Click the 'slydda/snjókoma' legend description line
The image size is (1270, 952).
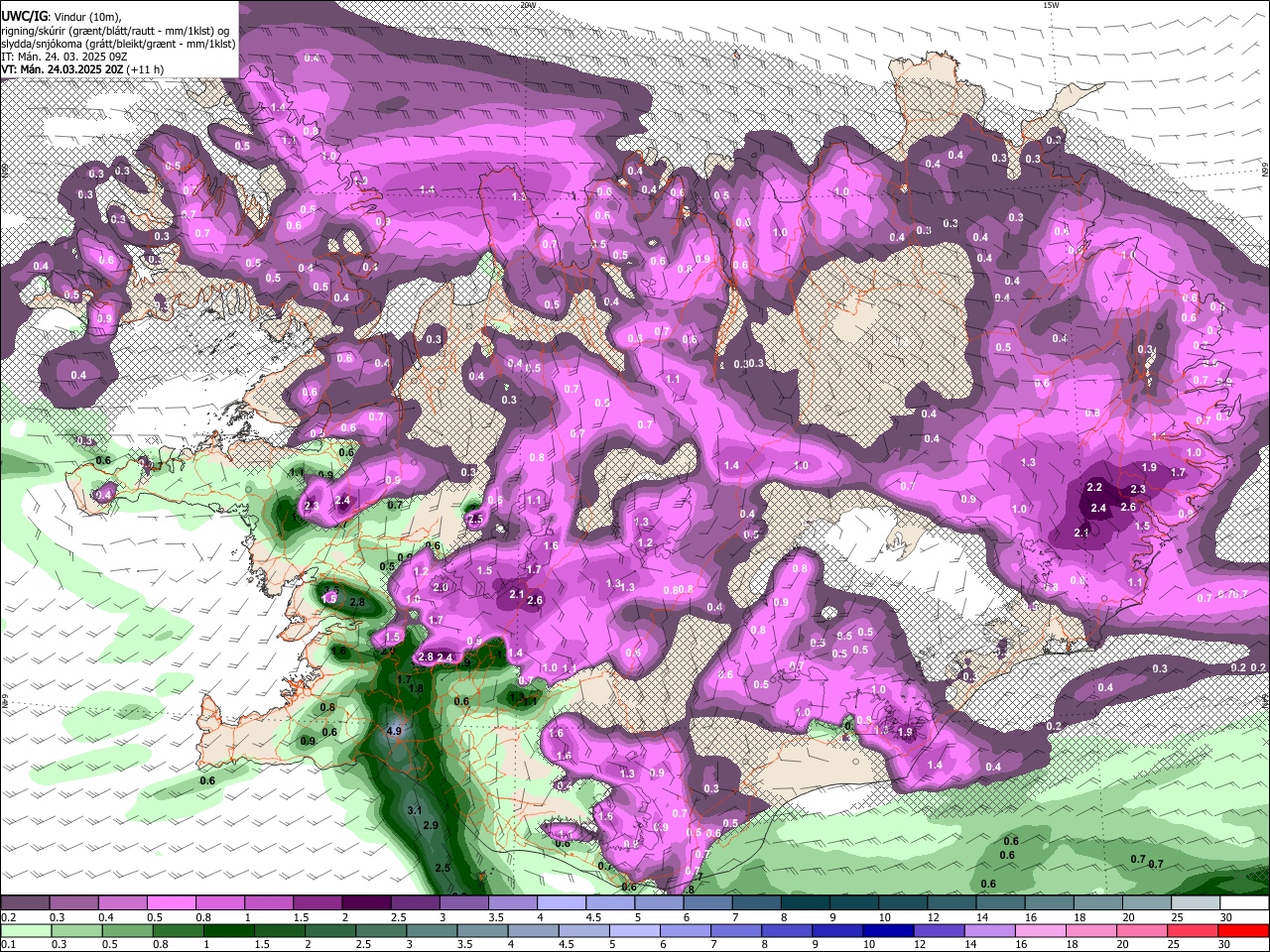tap(118, 44)
